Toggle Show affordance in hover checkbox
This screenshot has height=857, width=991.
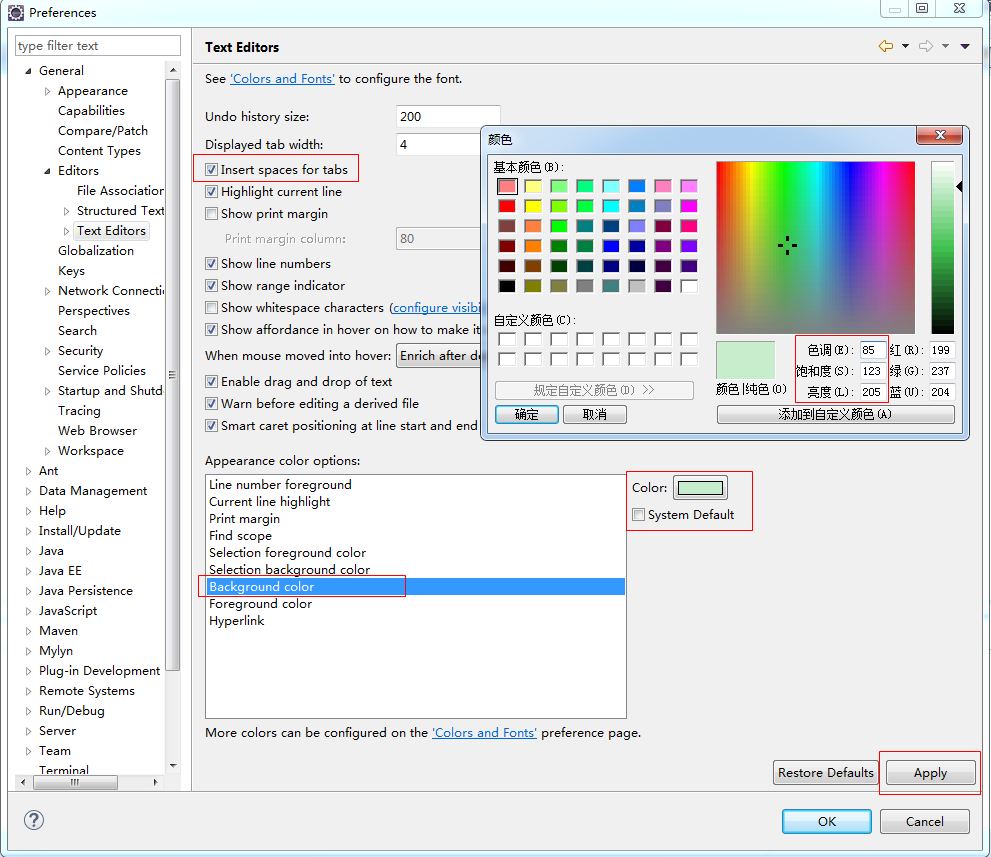coord(212,330)
